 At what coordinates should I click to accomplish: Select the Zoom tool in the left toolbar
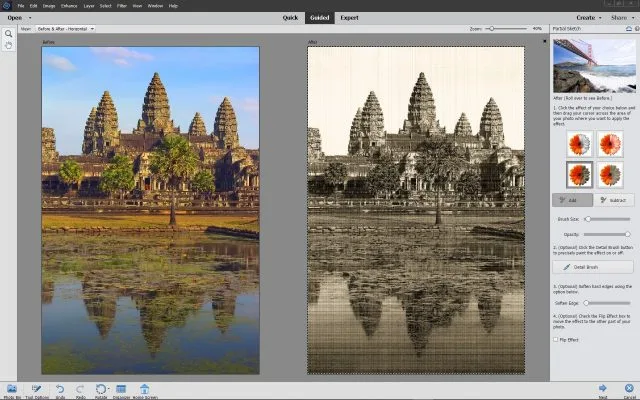pos(8,34)
